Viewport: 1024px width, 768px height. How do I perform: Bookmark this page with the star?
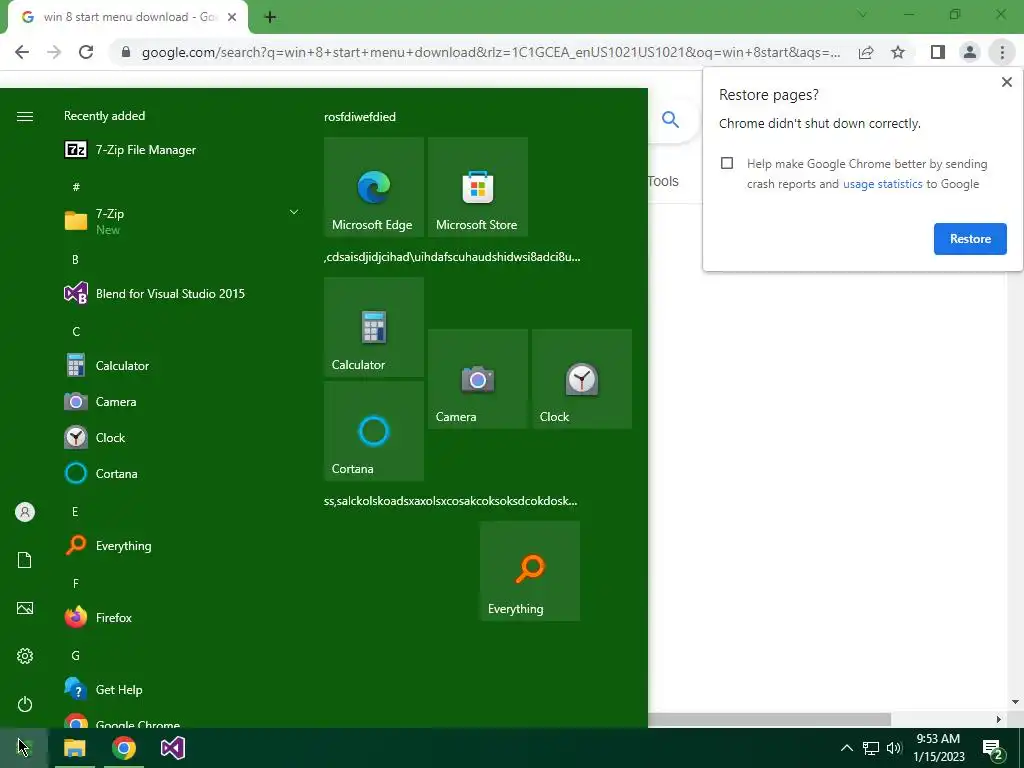pyautogui.click(x=898, y=52)
